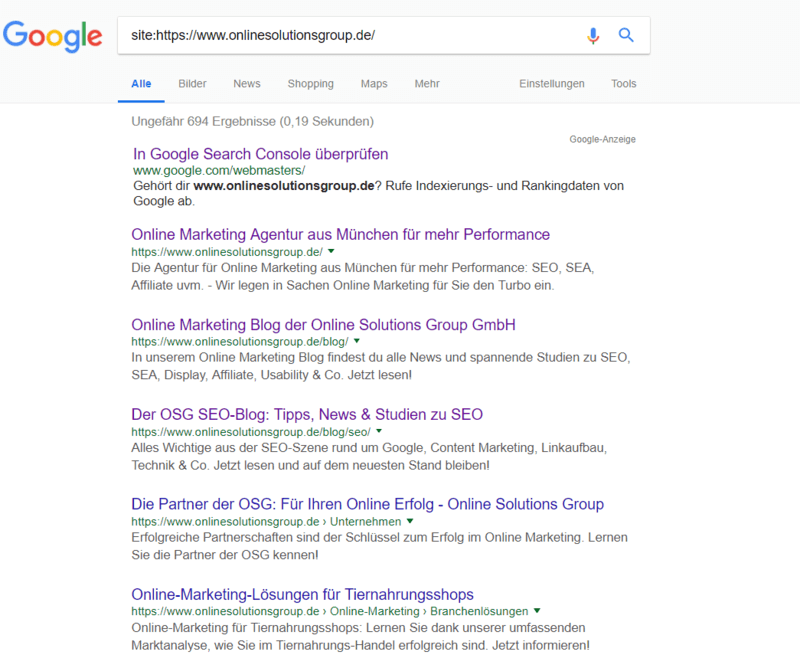Click the https://www.onlinesolutionsgroup.de/blog/ green URL

240,342
